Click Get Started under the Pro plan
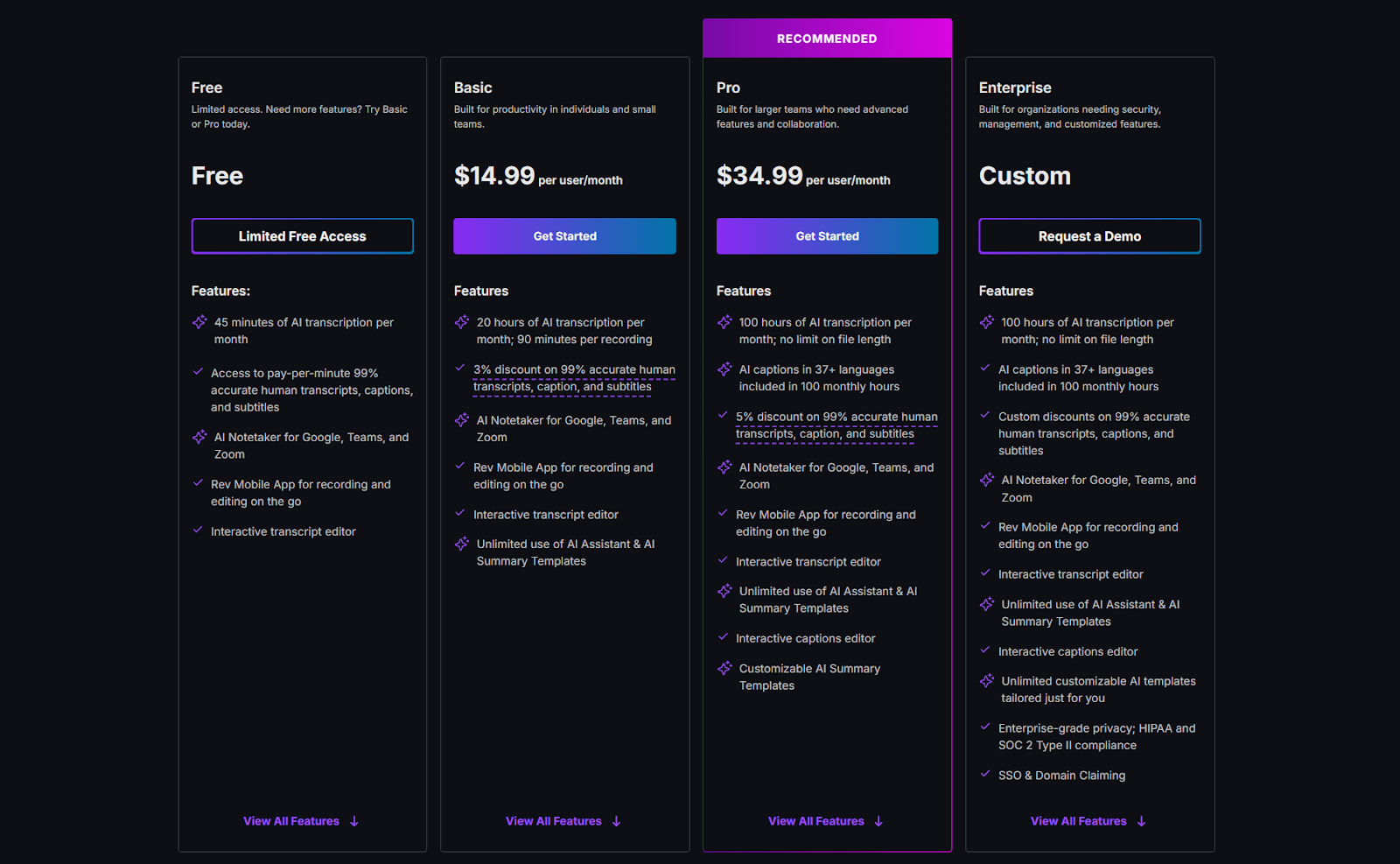1400x864 pixels. [827, 236]
